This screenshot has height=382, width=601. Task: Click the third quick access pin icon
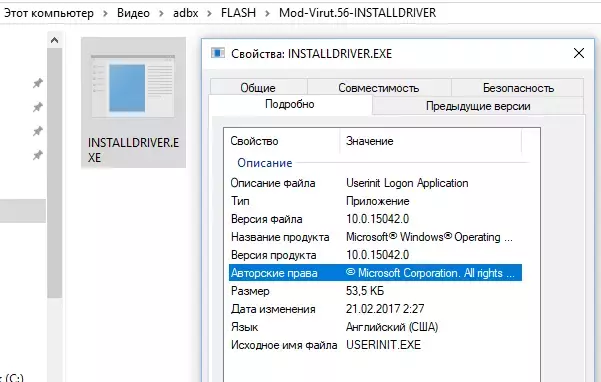(x=38, y=131)
